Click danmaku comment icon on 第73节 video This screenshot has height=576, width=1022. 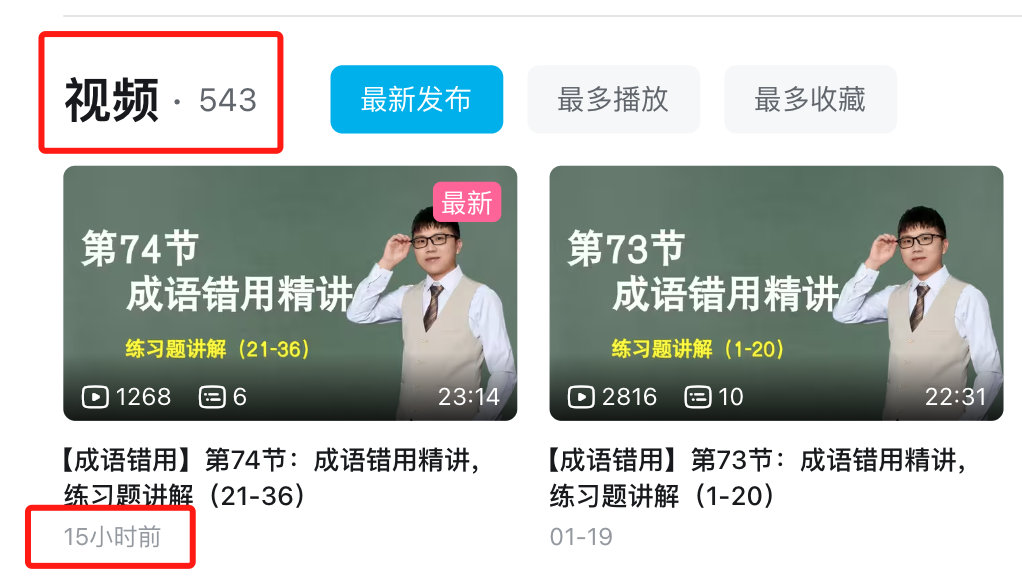[x=697, y=397]
